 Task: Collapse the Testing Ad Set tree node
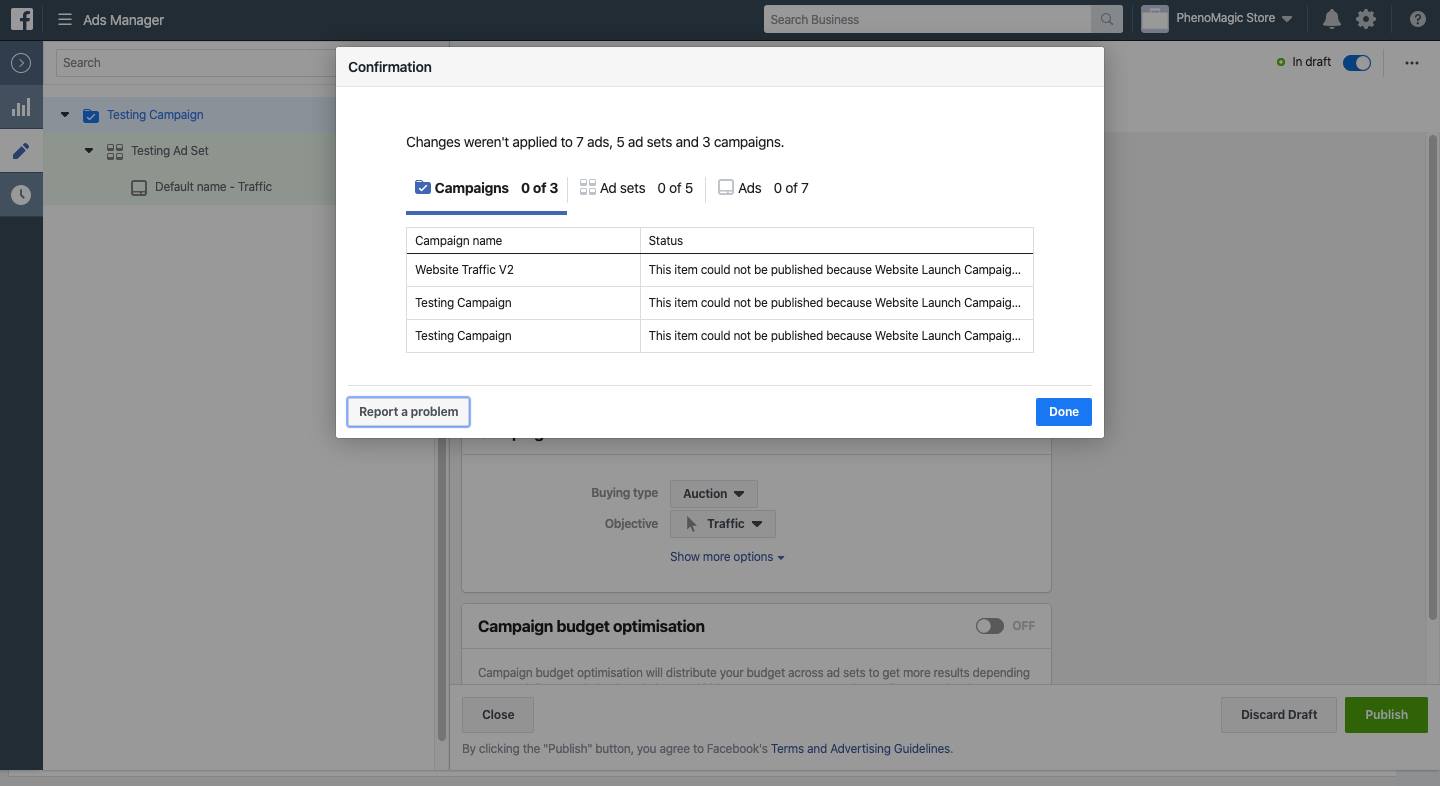[x=89, y=151]
